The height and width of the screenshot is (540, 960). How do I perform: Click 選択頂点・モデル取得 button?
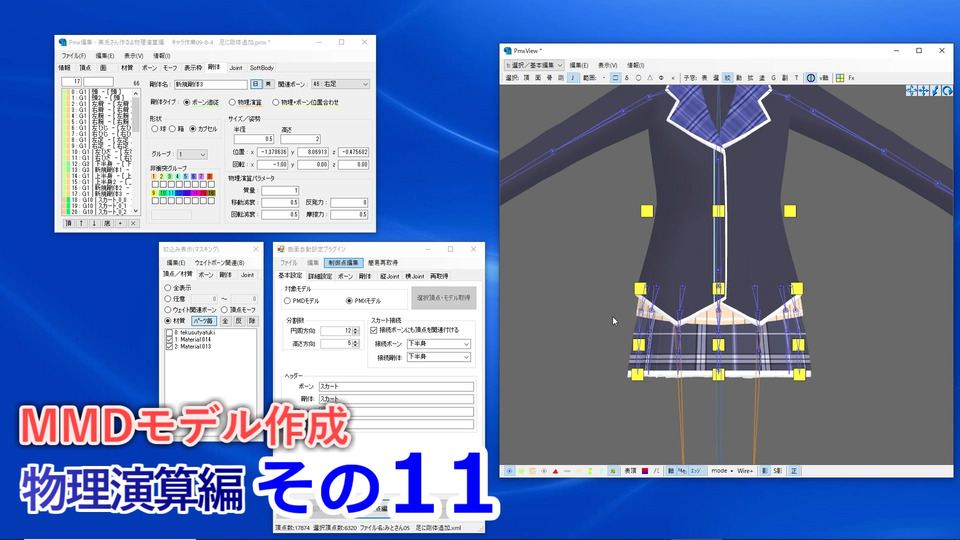tap(444, 298)
